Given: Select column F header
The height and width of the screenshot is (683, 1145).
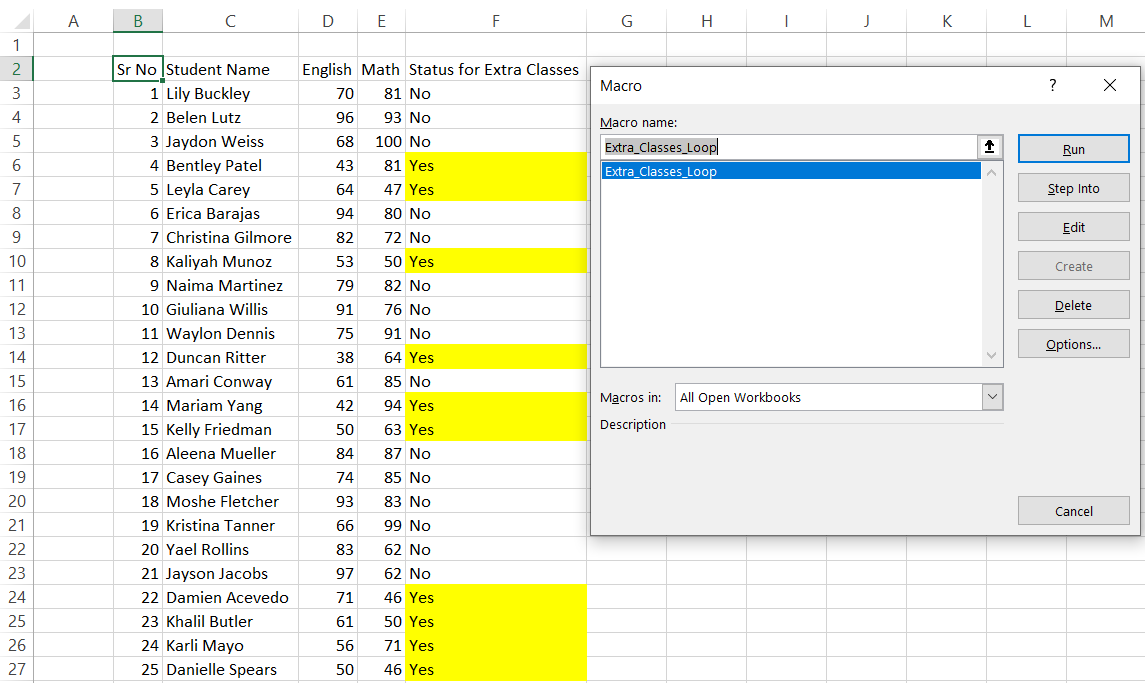Looking at the screenshot, I should (x=496, y=21).
